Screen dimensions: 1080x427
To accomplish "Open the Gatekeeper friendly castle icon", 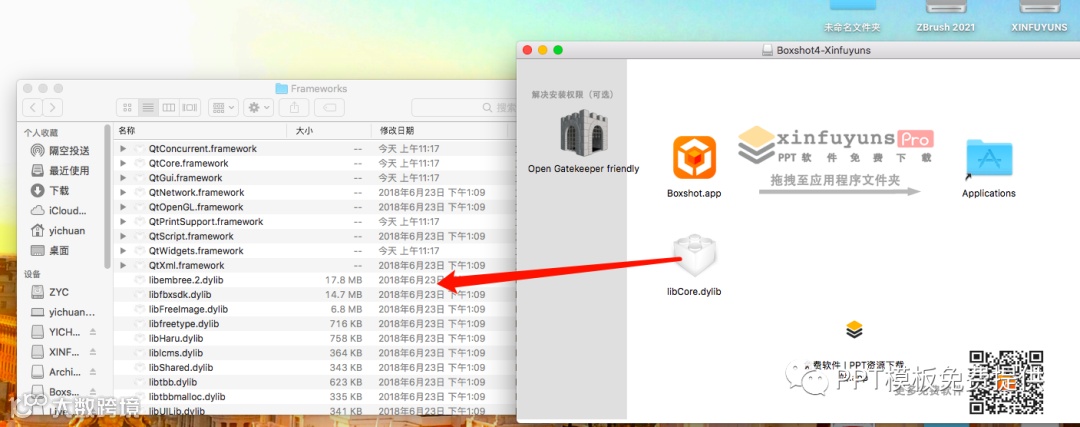I will pyautogui.click(x=583, y=131).
